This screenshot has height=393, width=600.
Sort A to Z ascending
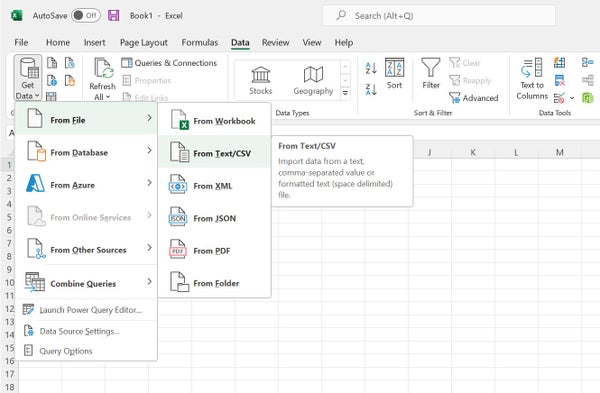tap(371, 68)
